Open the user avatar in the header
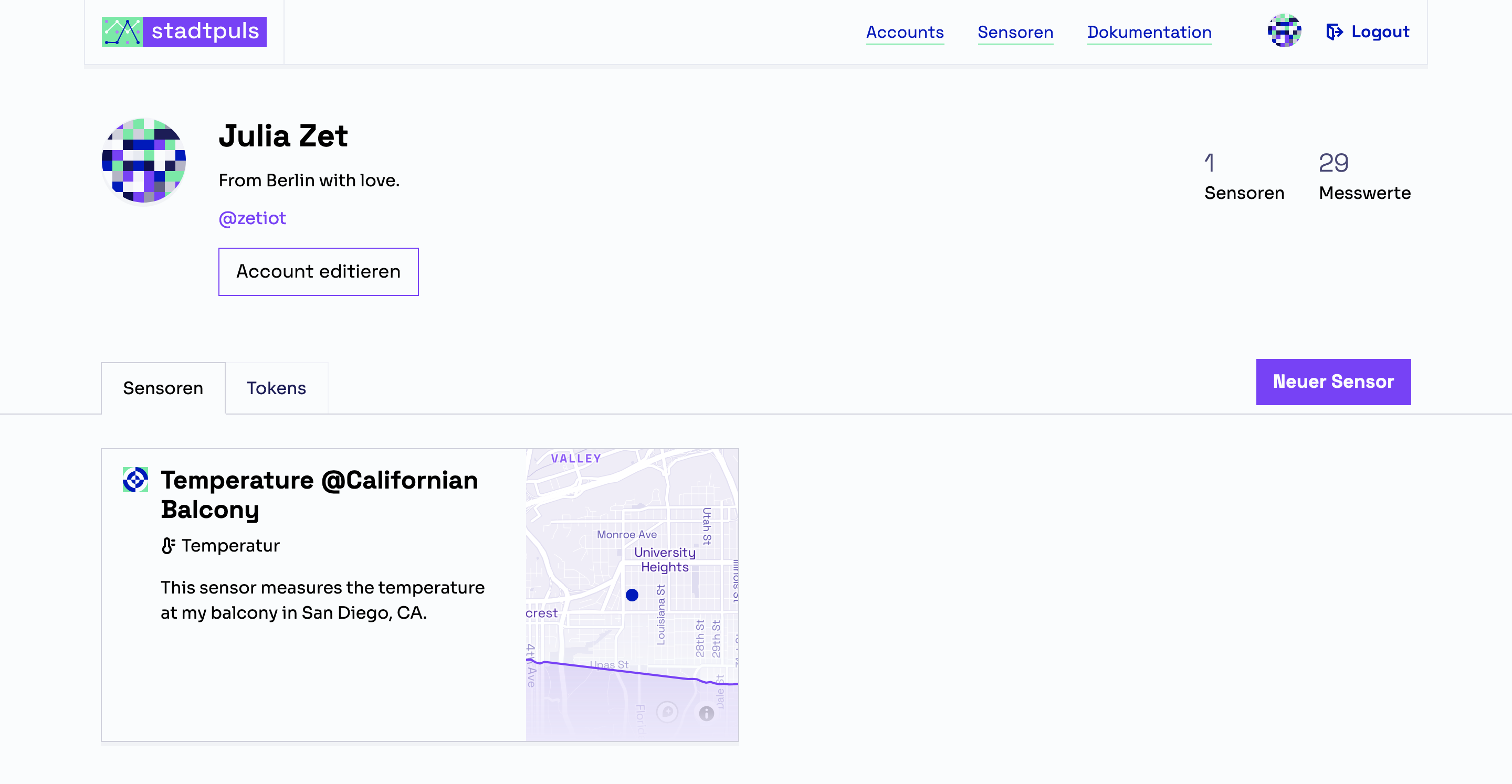 1284,30
